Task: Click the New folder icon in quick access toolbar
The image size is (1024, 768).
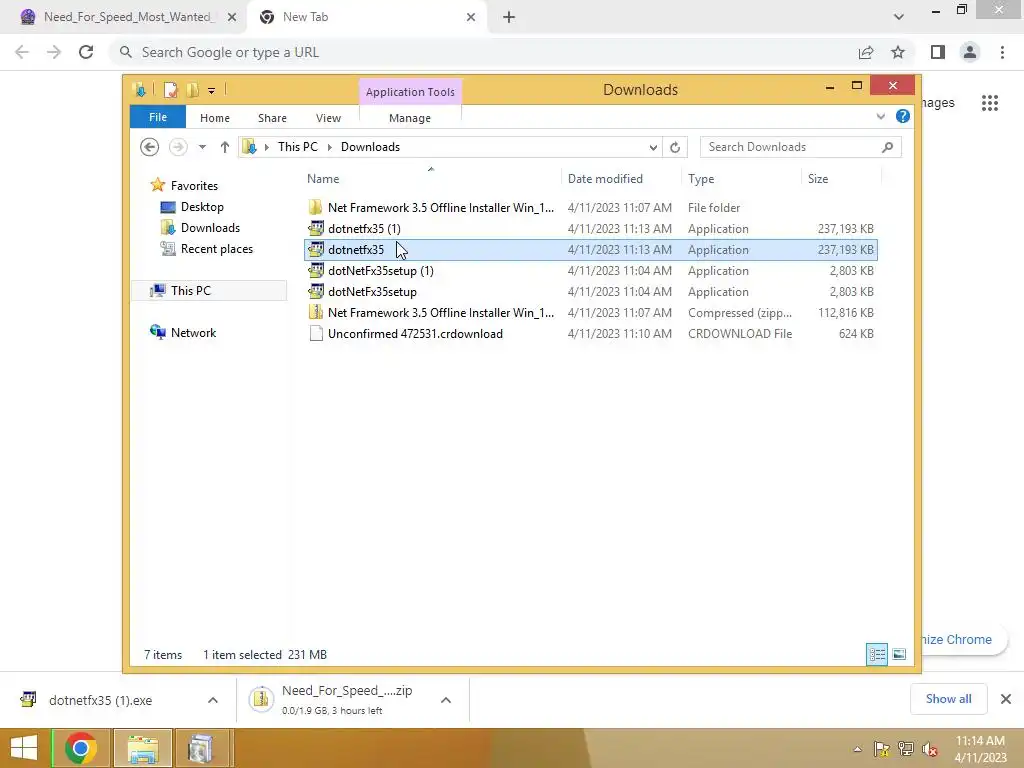Action: click(x=193, y=90)
